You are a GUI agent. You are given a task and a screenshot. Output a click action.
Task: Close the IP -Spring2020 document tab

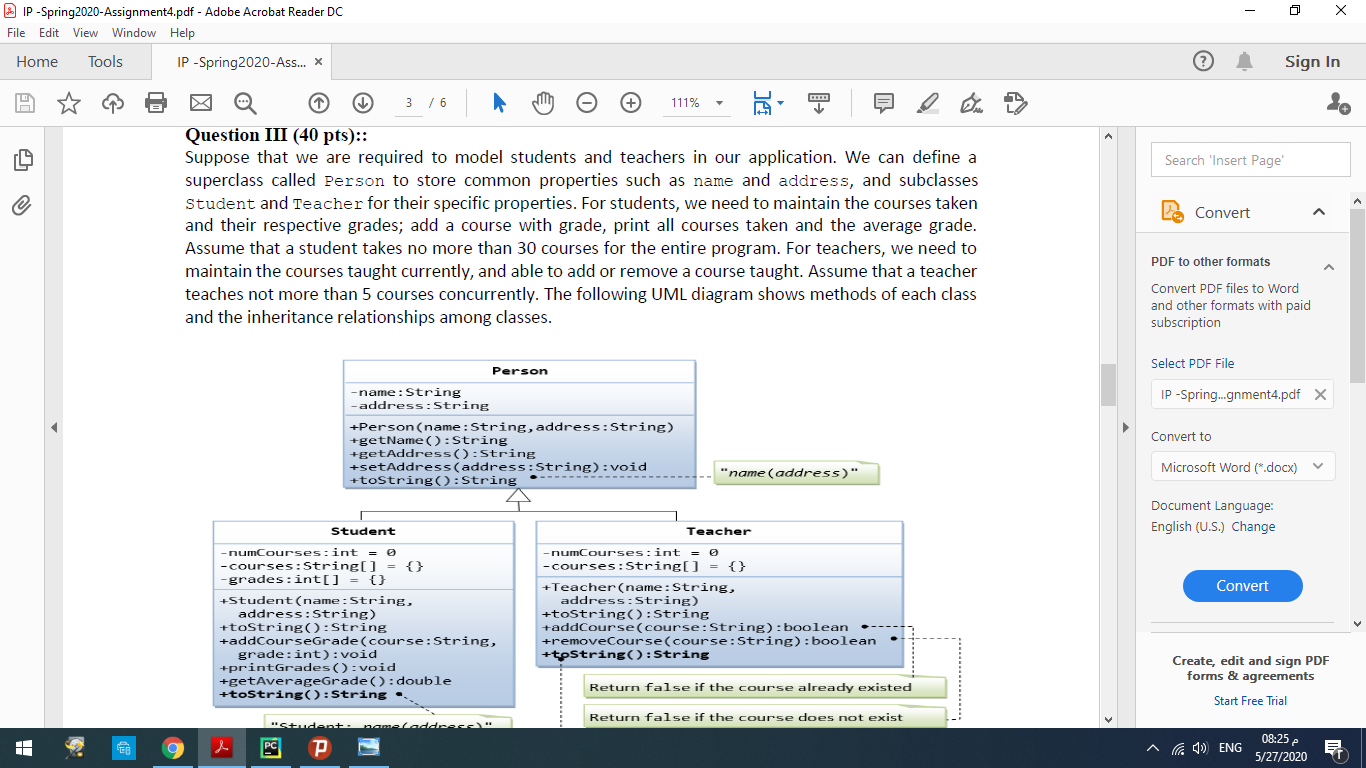pos(318,62)
